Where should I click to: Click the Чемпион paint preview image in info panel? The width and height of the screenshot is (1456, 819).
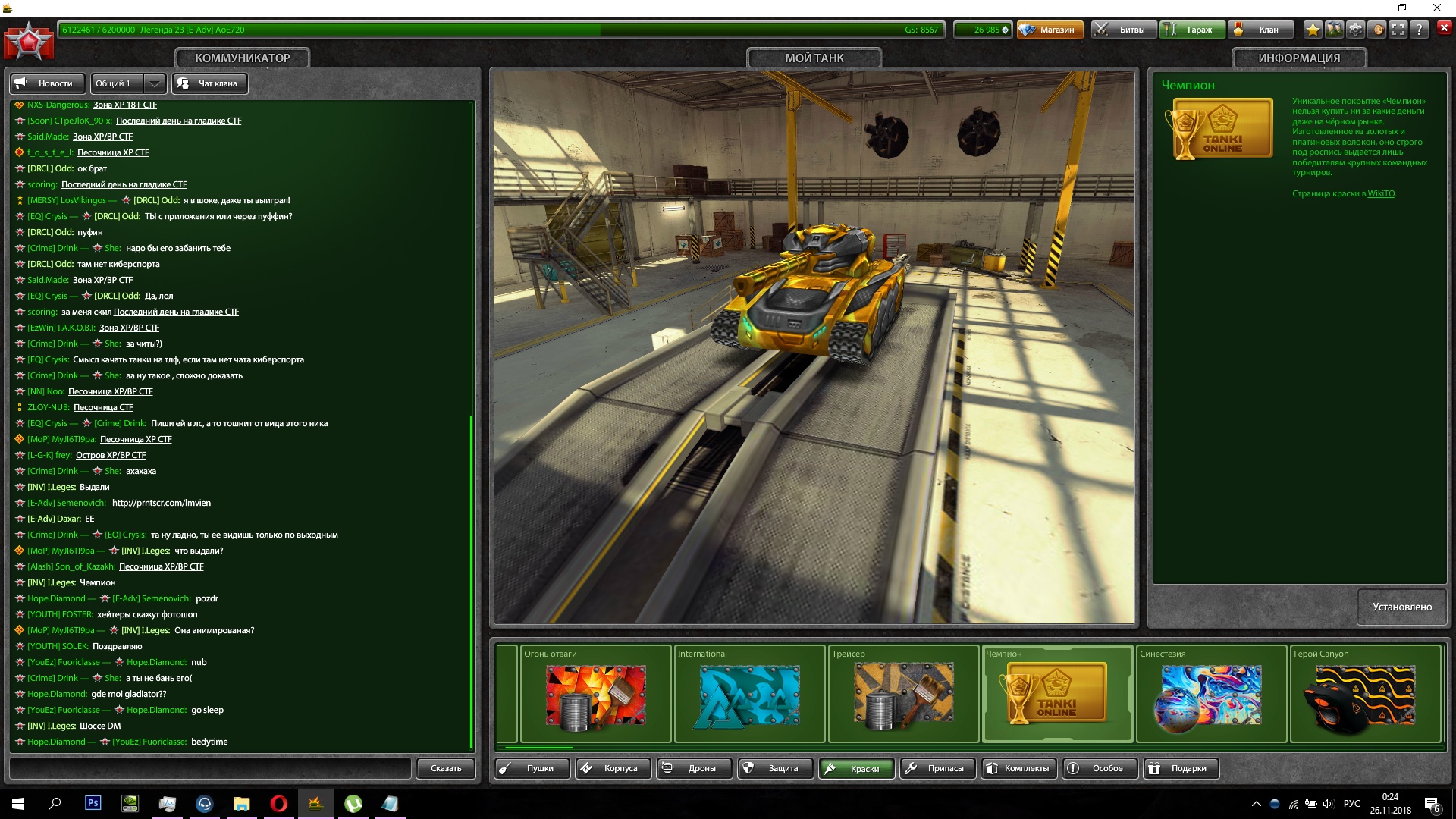click(x=1218, y=129)
